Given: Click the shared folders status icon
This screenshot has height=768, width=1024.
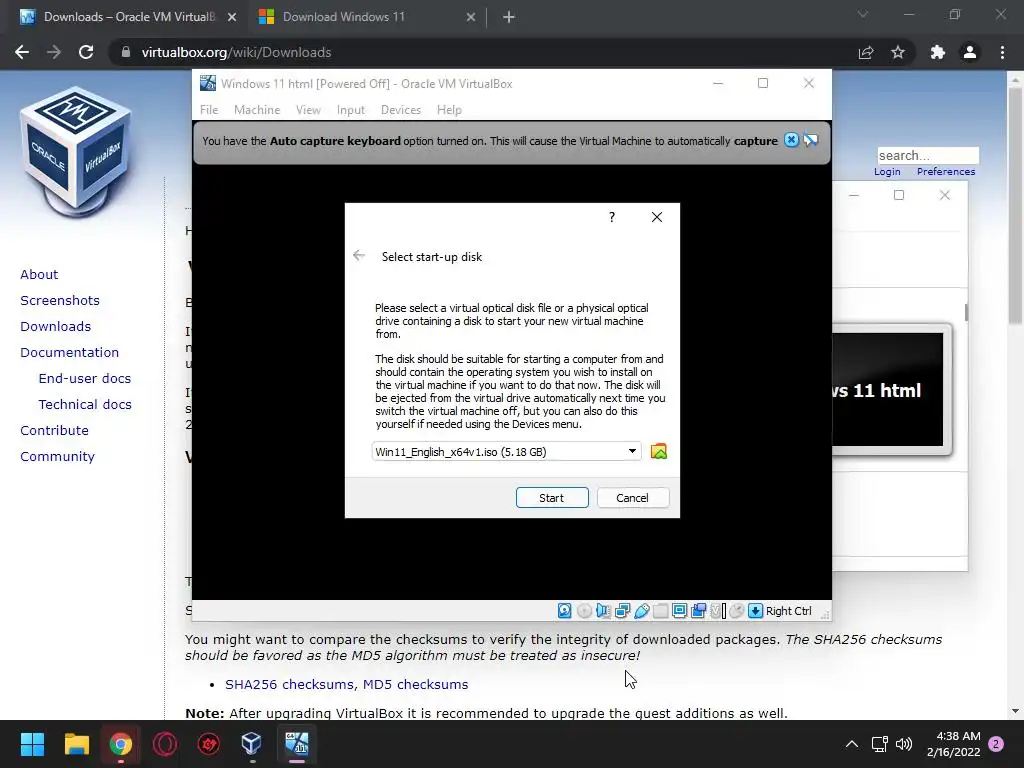Looking at the screenshot, I should (660, 611).
